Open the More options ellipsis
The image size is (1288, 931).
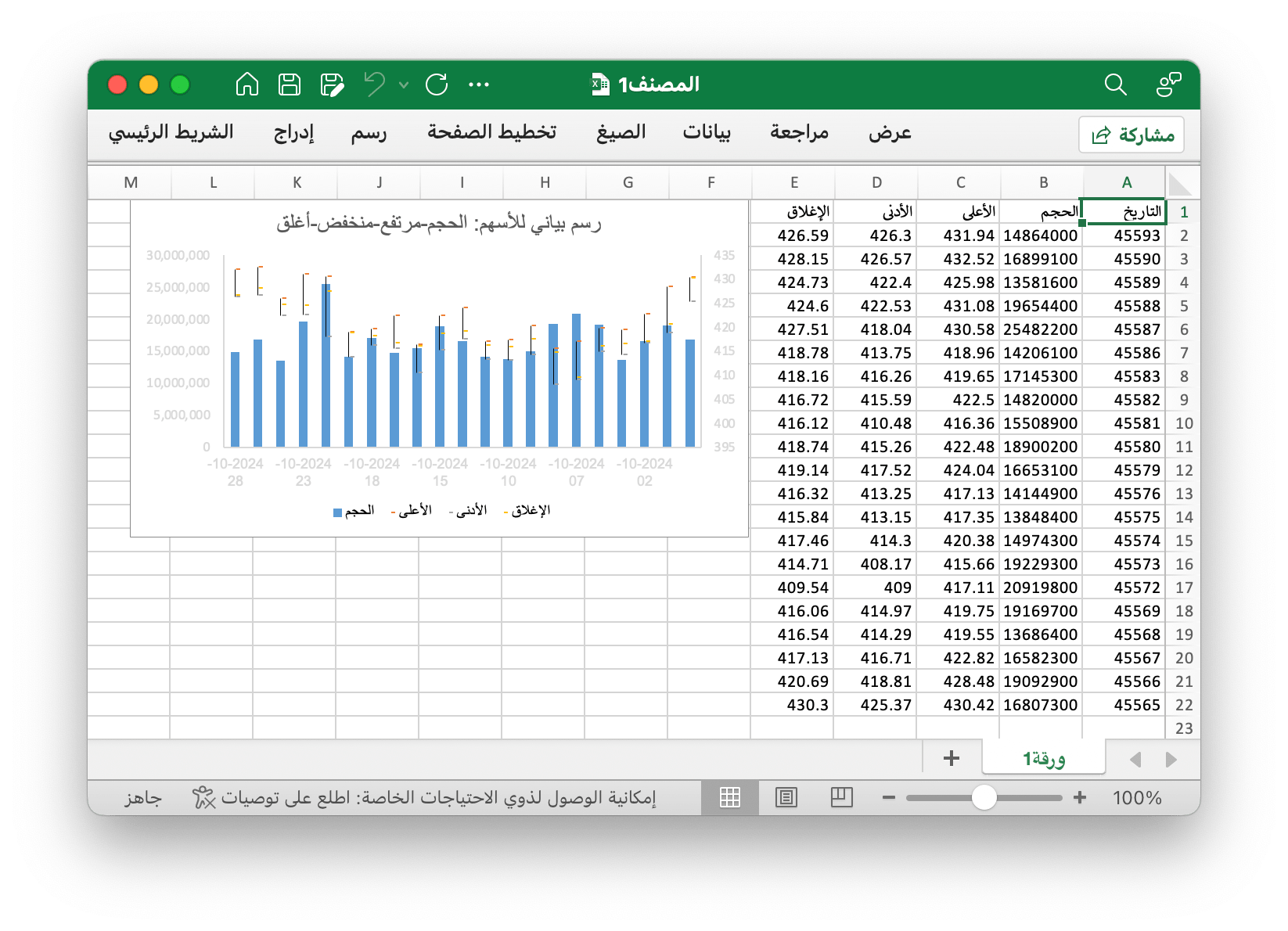coord(479,84)
